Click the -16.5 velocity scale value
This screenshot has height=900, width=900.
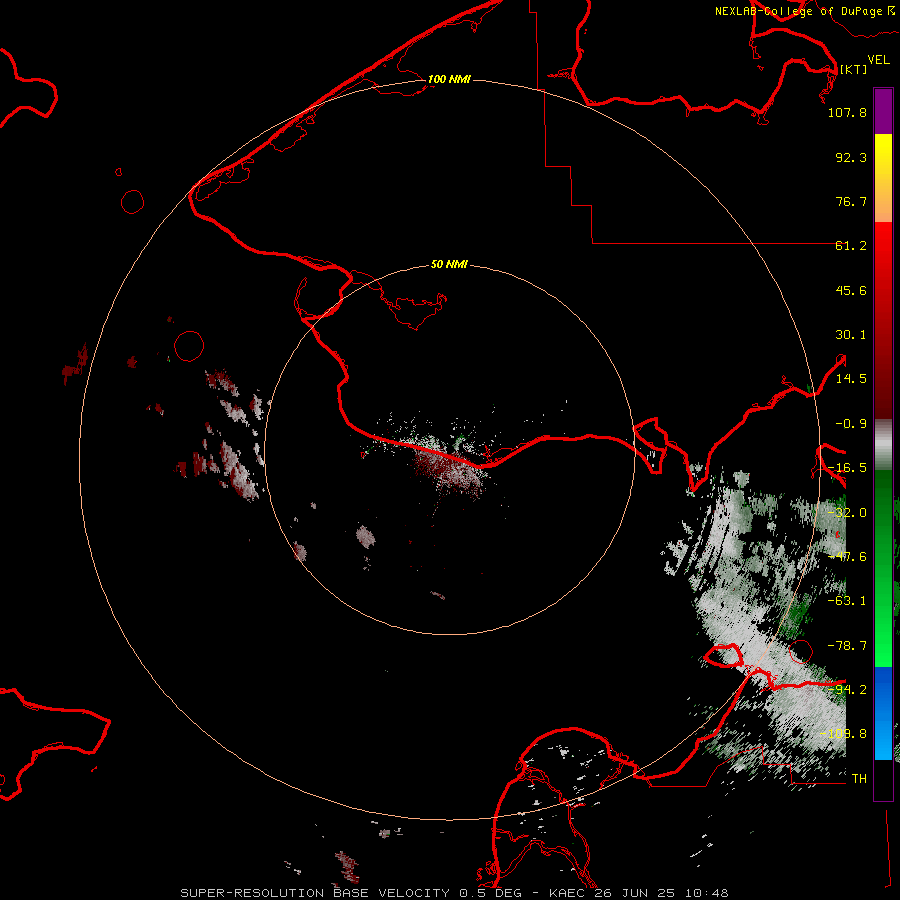(847, 468)
